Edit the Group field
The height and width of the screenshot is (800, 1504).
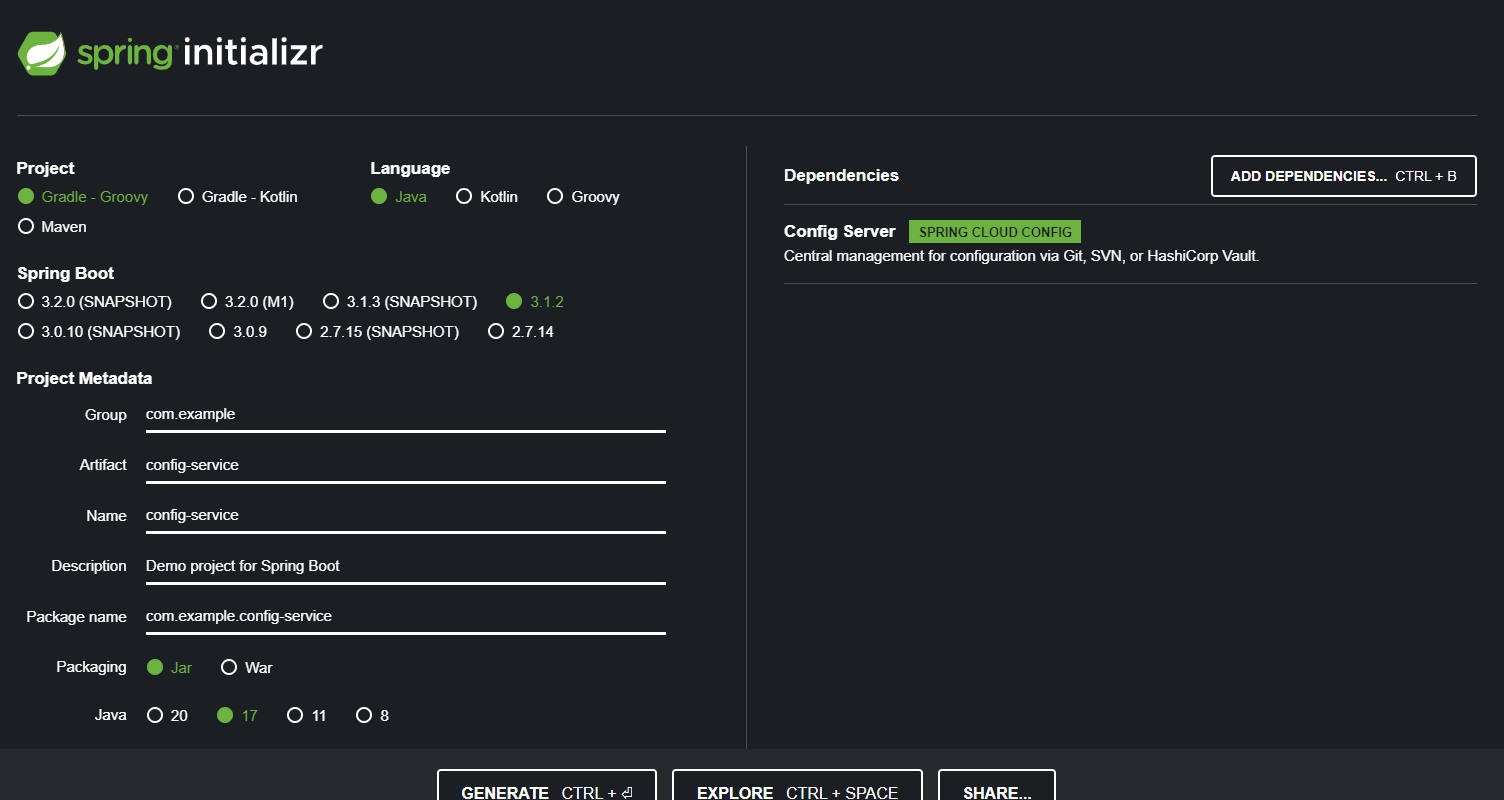pyautogui.click(x=405, y=414)
